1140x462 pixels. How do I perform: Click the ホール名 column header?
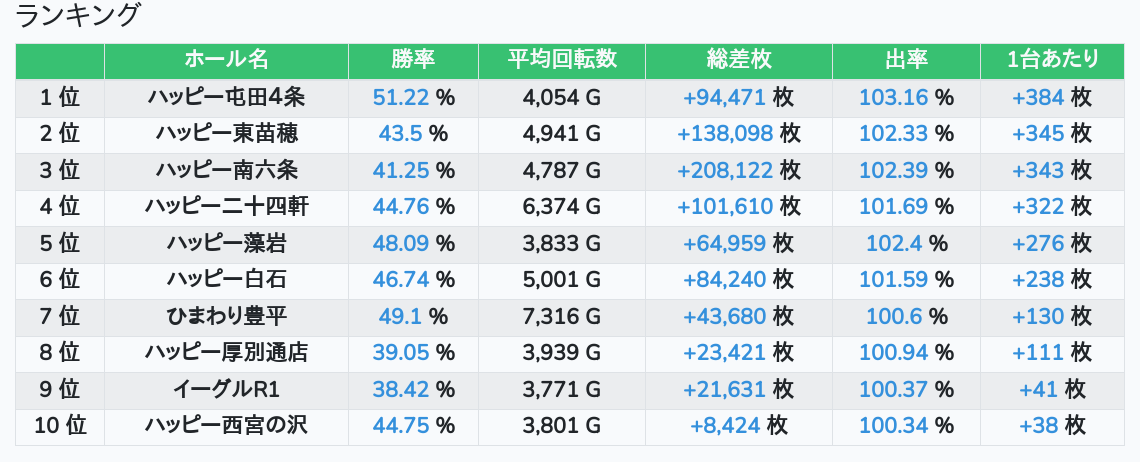pos(226,60)
